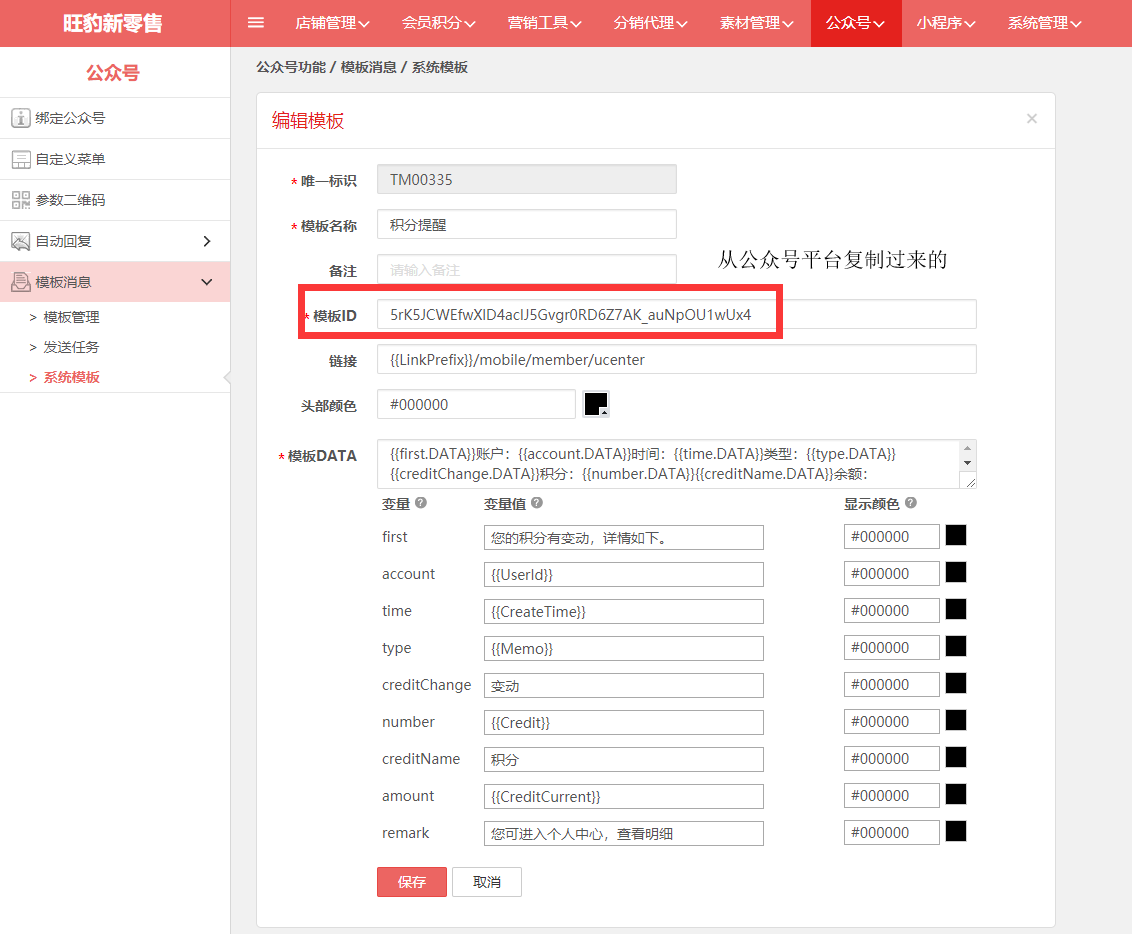Click the 自动回复 sidebar icon
The image size is (1132, 934).
pos(20,241)
